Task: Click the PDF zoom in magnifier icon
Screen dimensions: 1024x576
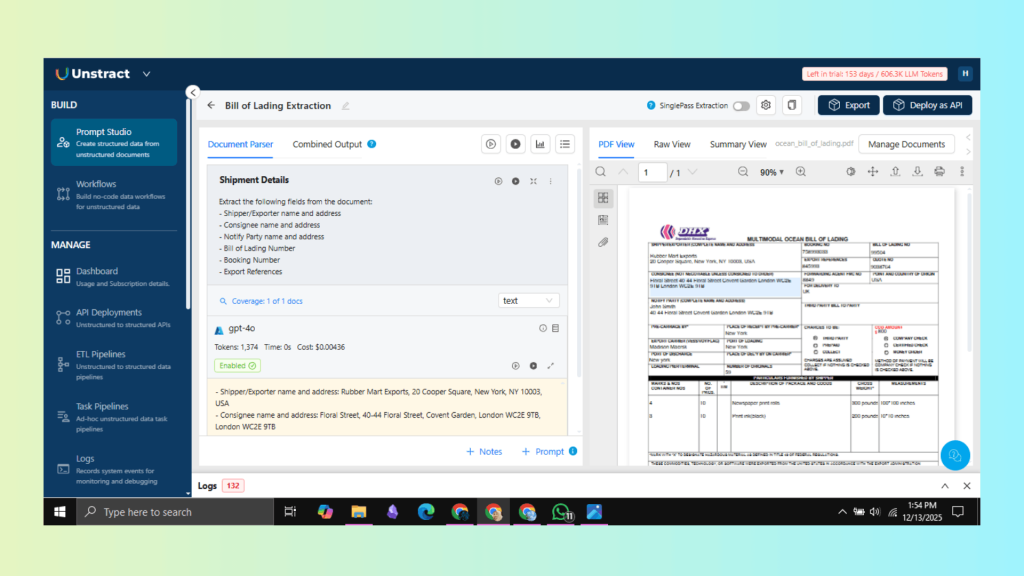Action: (801, 172)
